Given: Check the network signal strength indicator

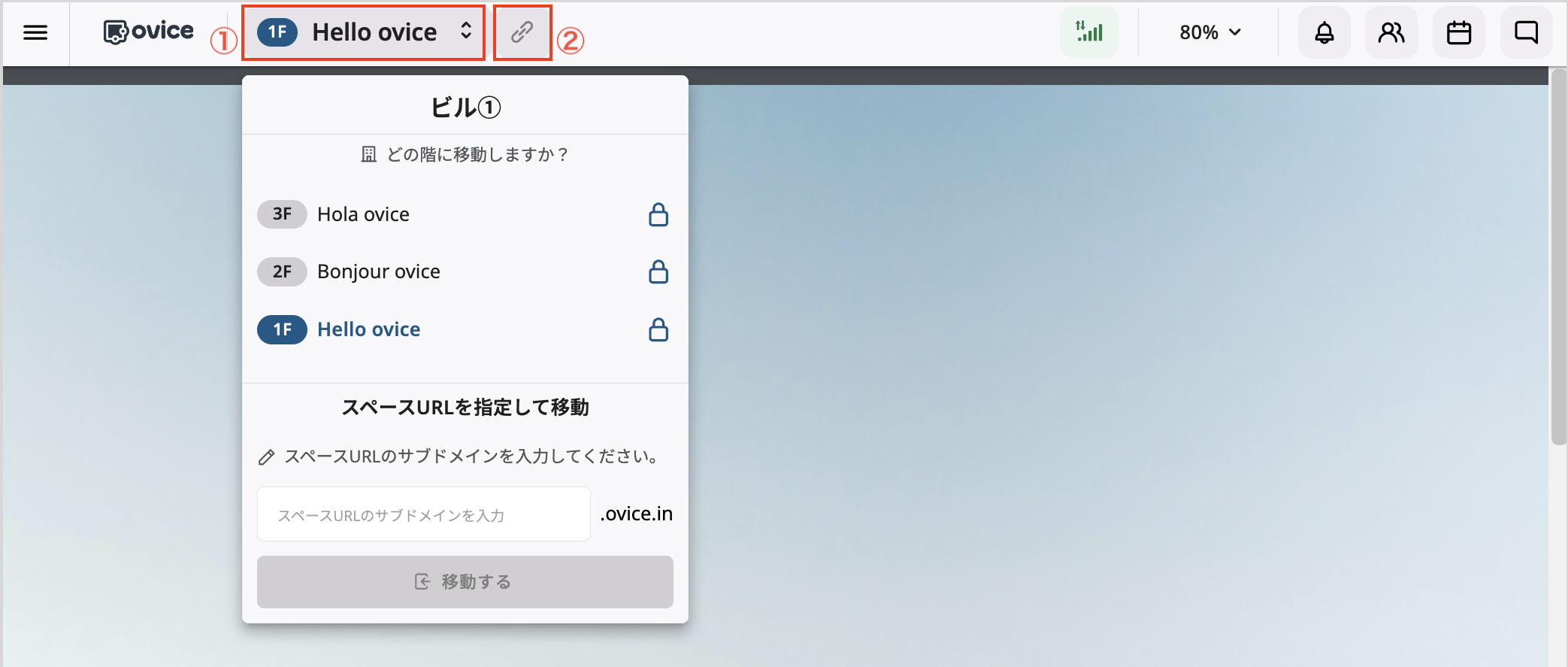Looking at the screenshot, I should pyautogui.click(x=1089, y=32).
